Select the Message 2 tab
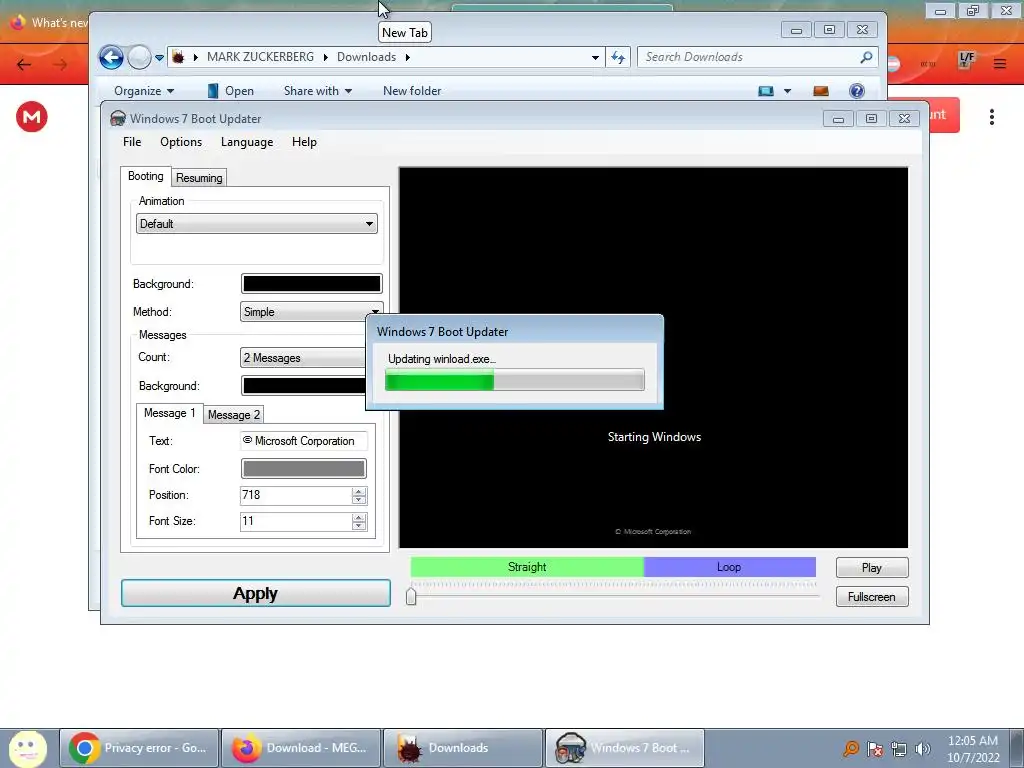1024x768 pixels. [234, 415]
